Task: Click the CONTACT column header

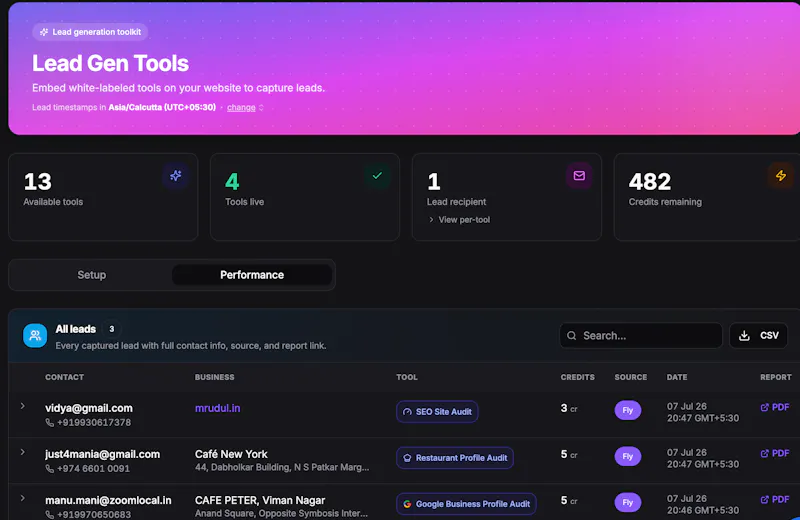Action: coord(64,377)
